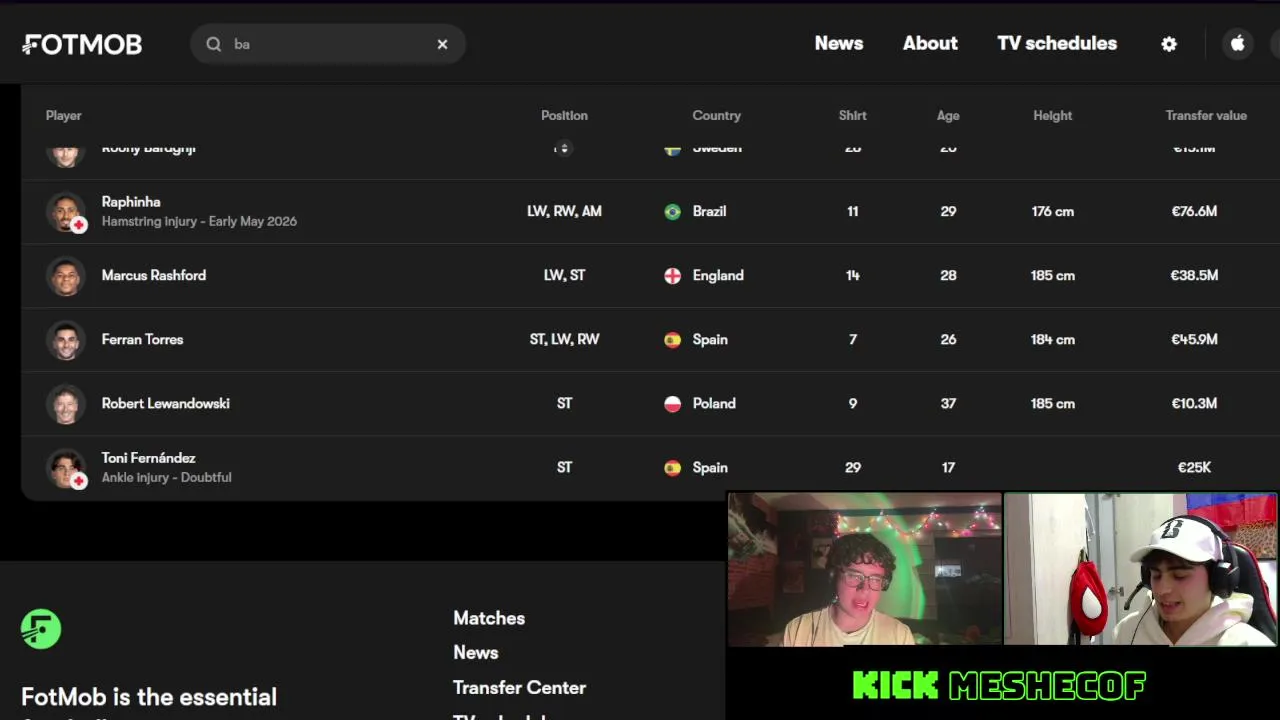Image resolution: width=1280 pixels, height=720 pixels.
Task: Click Toni Fernández's avatar with injury badge
Action: 66,468
